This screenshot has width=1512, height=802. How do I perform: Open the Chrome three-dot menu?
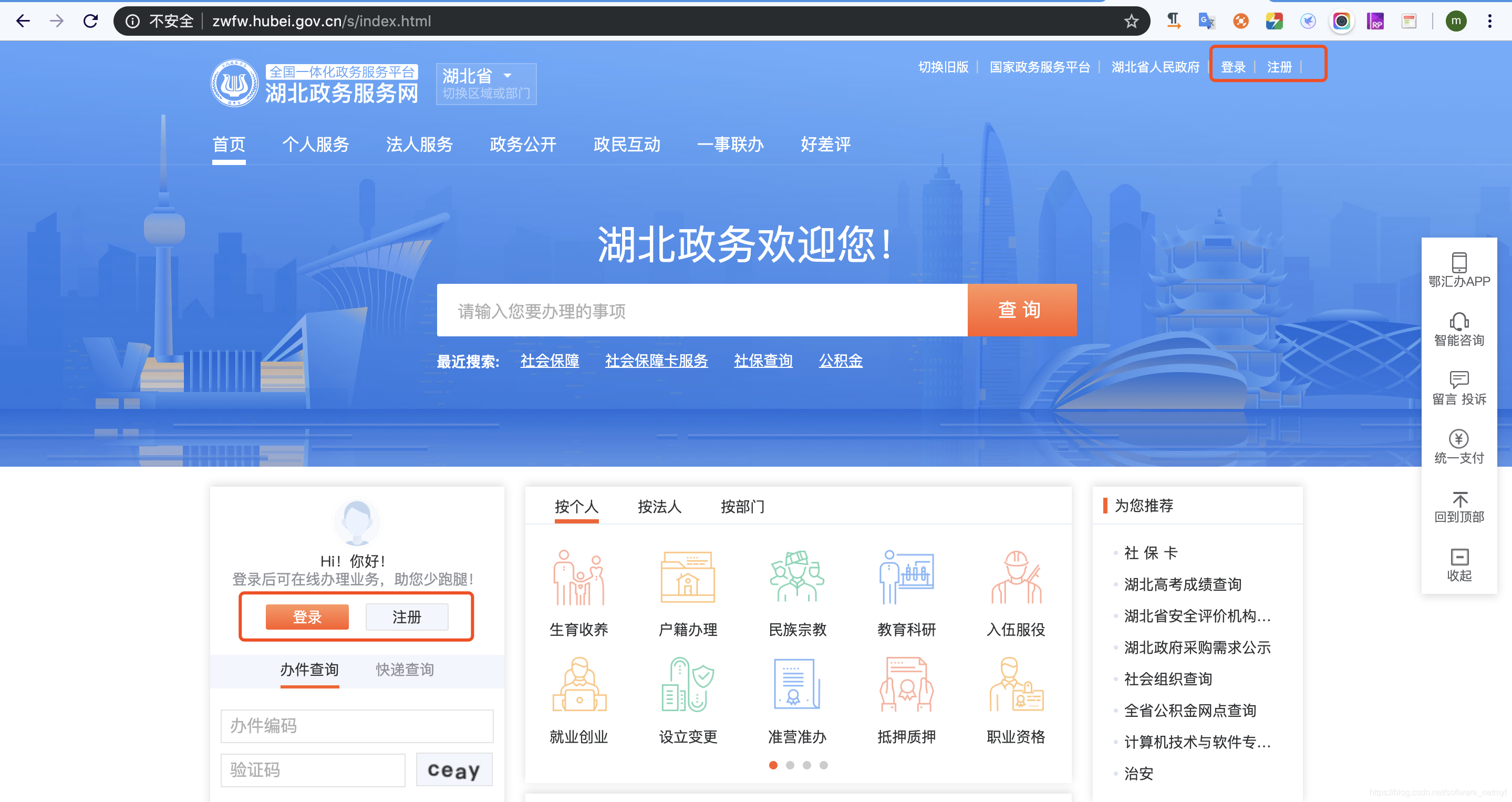1489,22
